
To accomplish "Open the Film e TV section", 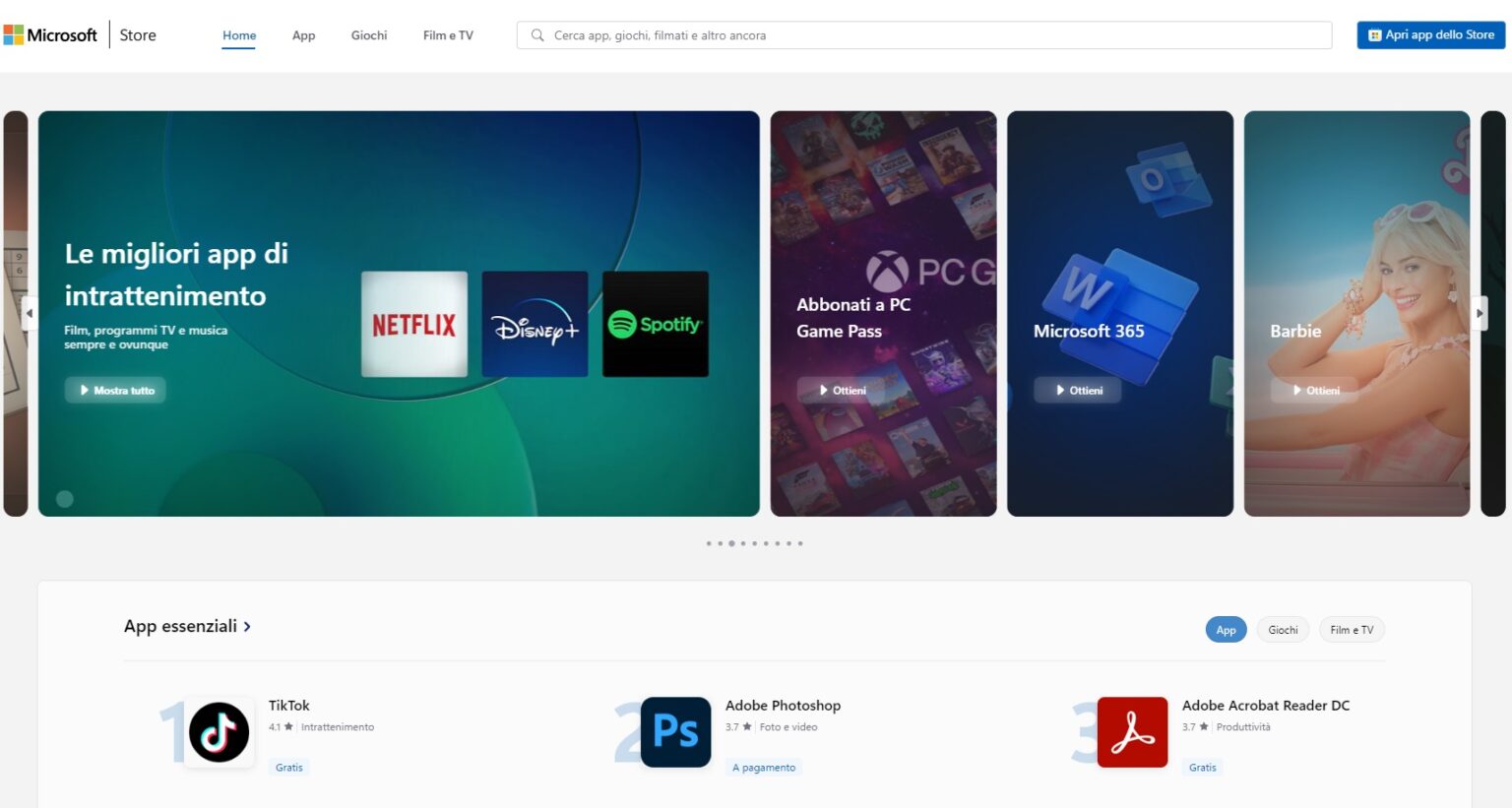I will [448, 35].
